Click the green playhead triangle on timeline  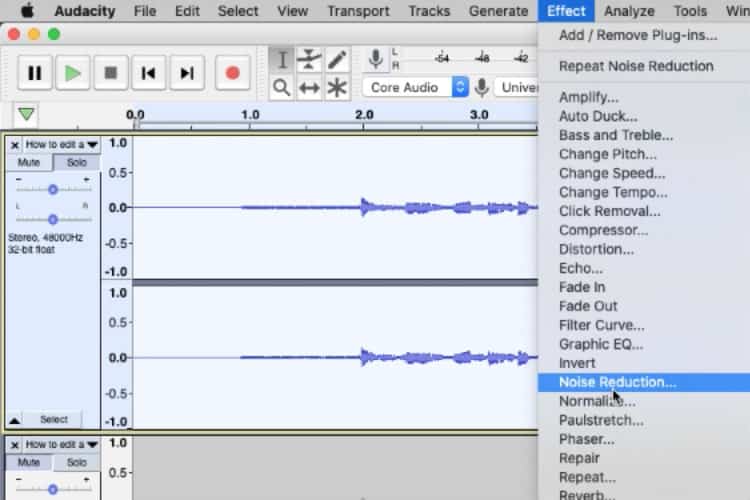click(26, 114)
